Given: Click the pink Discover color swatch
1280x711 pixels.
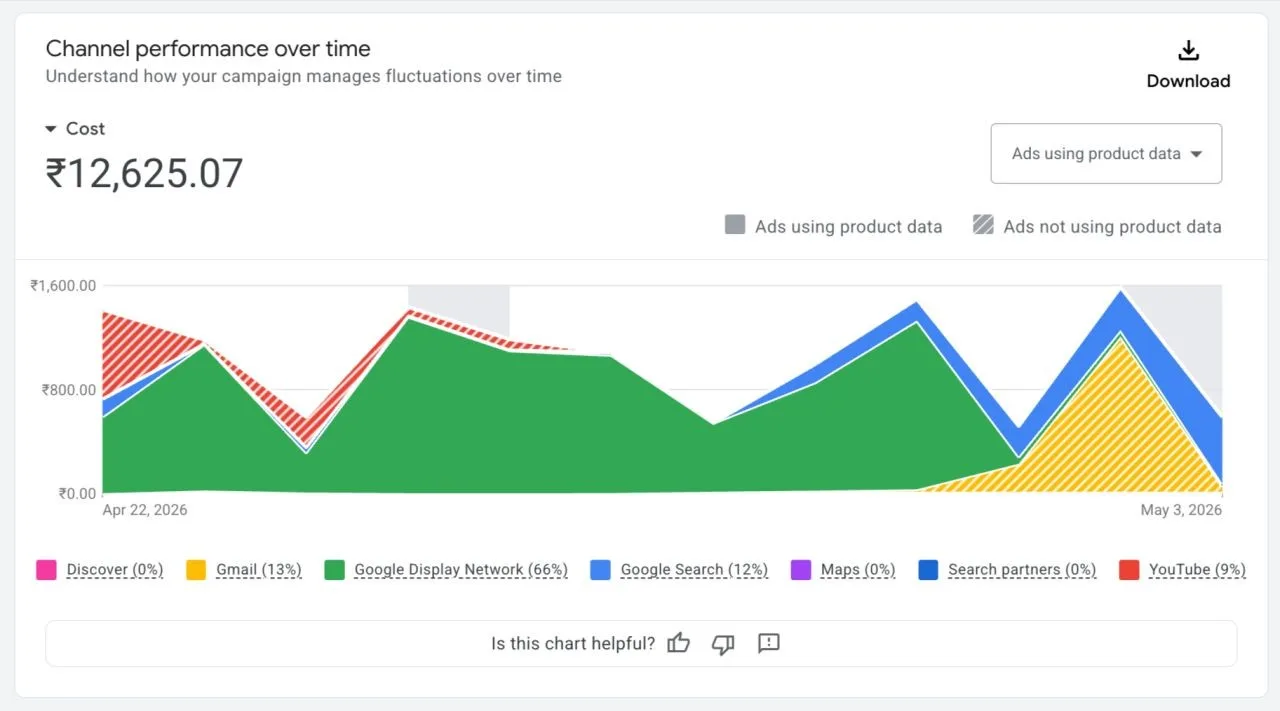Looking at the screenshot, I should (46, 570).
